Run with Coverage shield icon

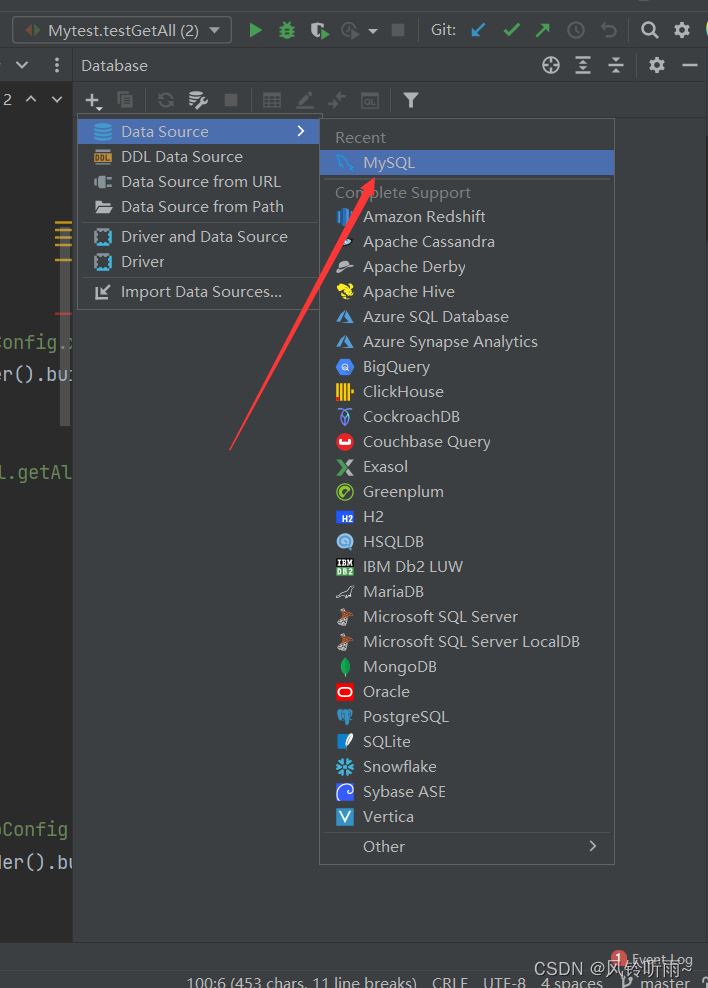pos(319,30)
